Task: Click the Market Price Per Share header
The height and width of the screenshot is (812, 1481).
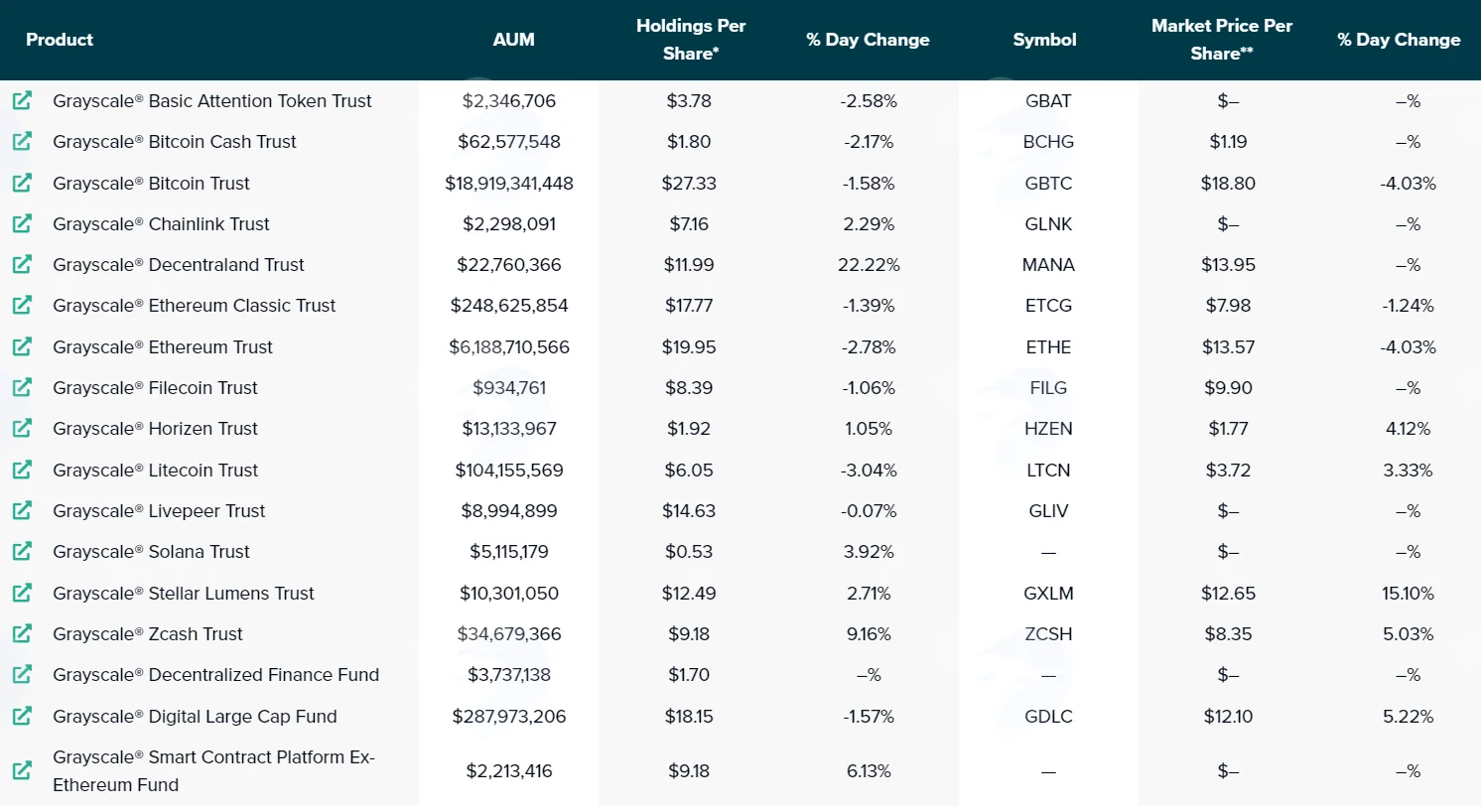Action: (1222, 40)
